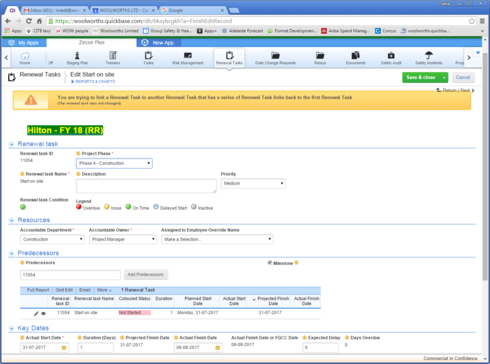490x364 pixels.
Task: Collapse the Predecessors section
Action: tap(12, 253)
